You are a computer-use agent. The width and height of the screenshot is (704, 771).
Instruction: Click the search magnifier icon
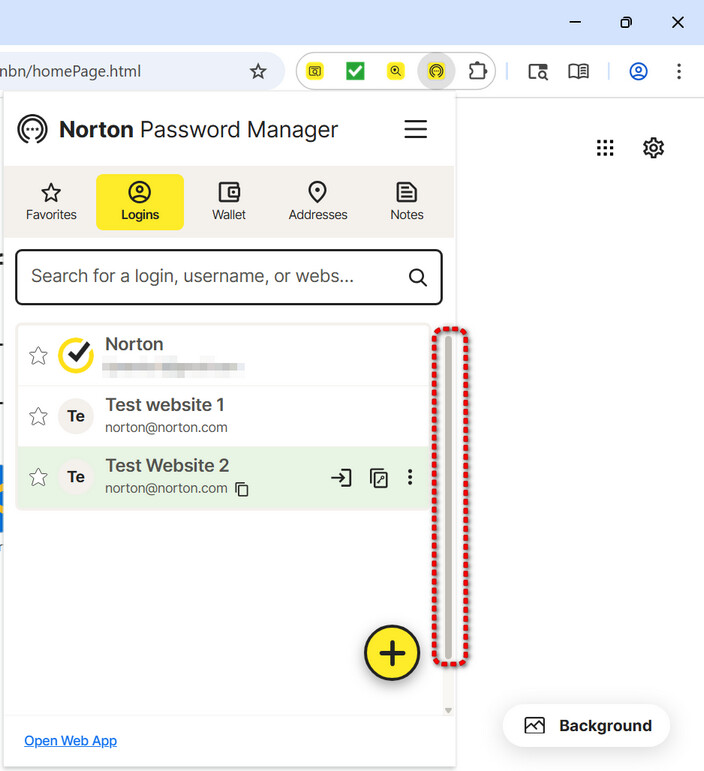pos(417,278)
